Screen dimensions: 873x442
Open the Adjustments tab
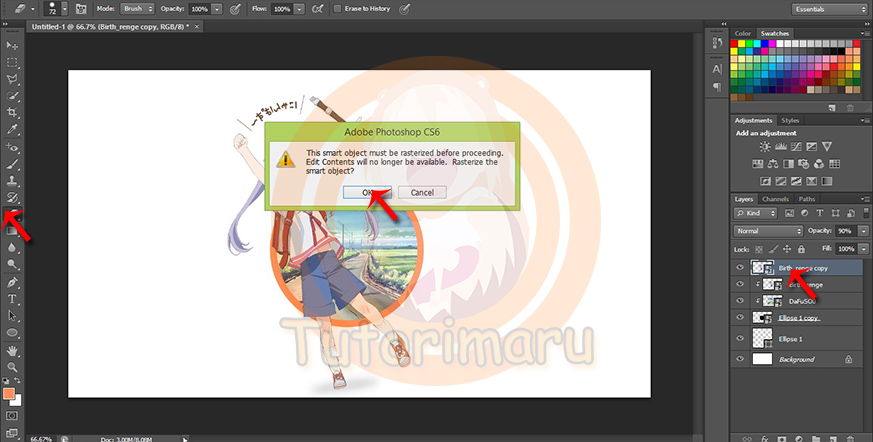click(753, 120)
